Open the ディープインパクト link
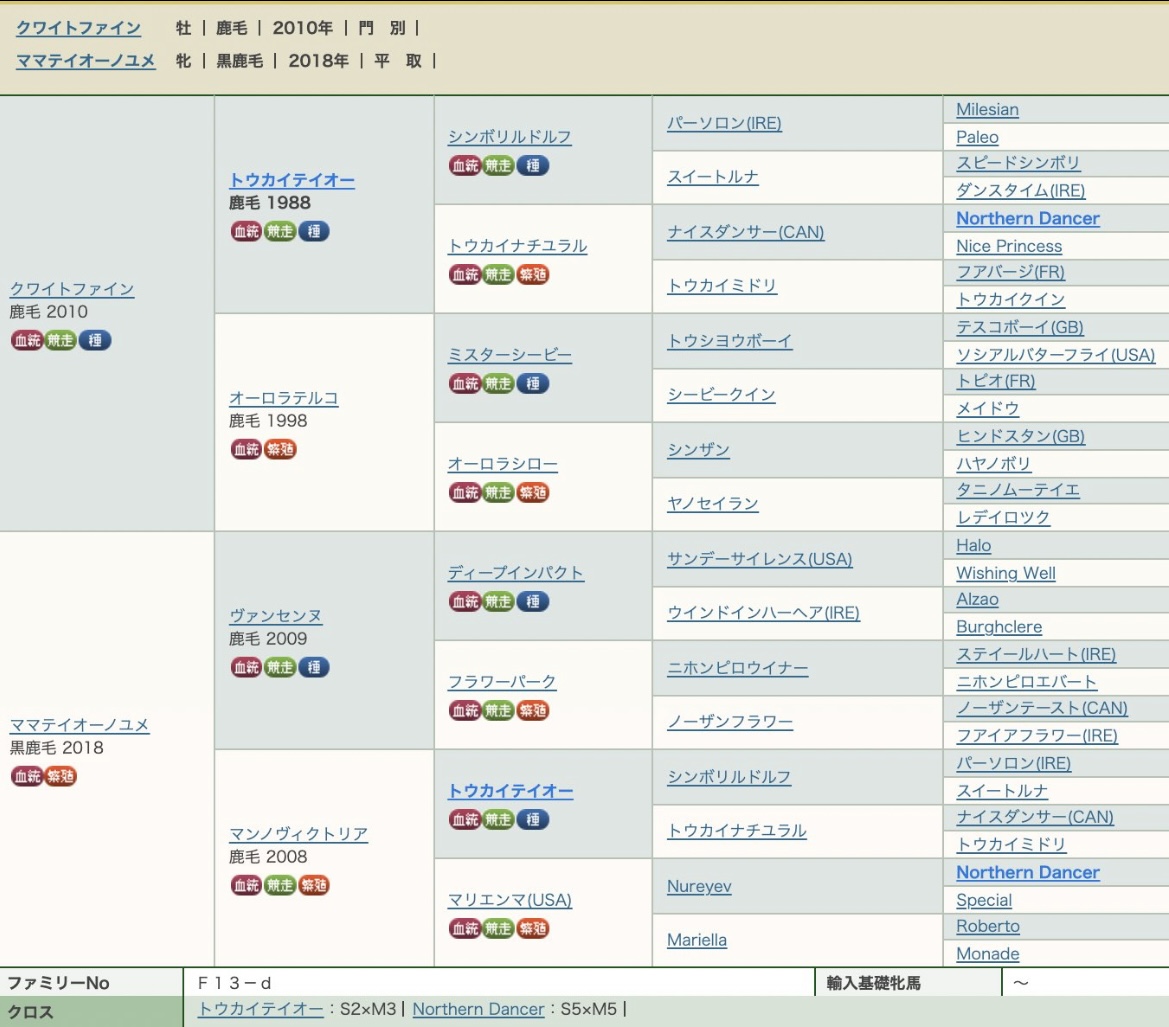 point(515,572)
